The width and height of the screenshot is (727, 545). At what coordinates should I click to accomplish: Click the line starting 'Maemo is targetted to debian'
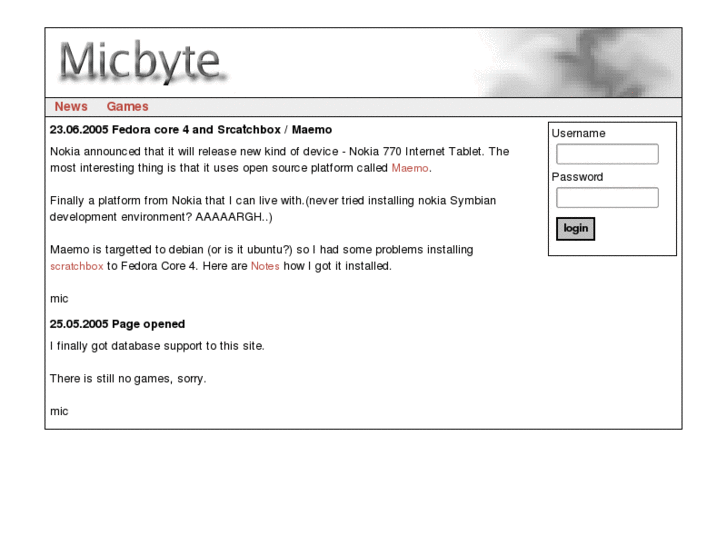coord(261,250)
